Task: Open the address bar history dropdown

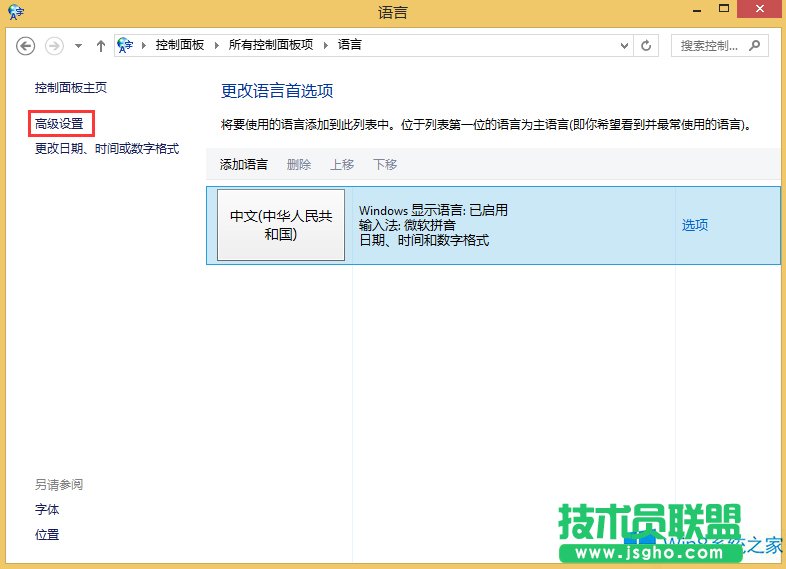Action: click(x=624, y=46)
